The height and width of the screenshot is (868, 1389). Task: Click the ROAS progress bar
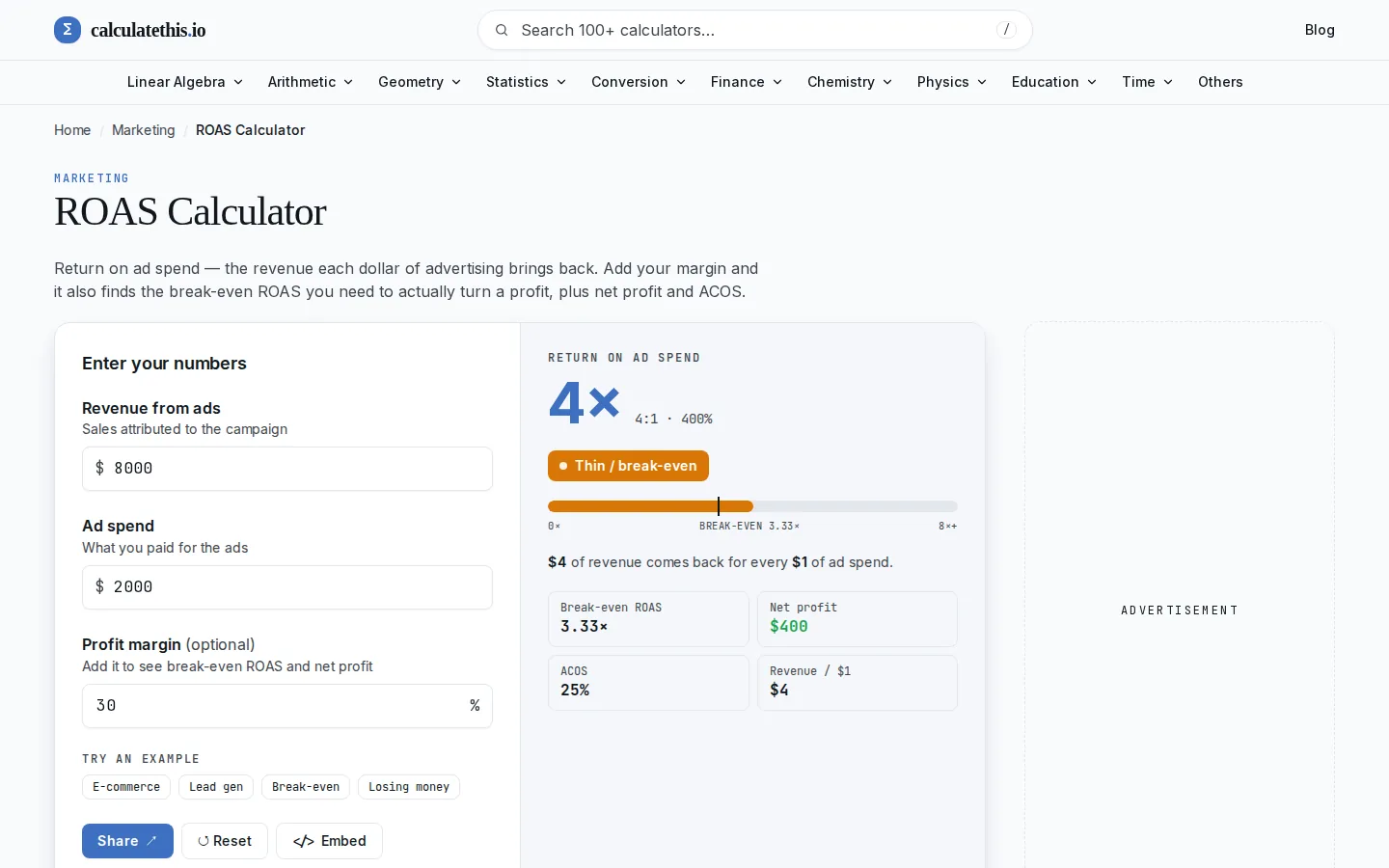pos(752,506)
